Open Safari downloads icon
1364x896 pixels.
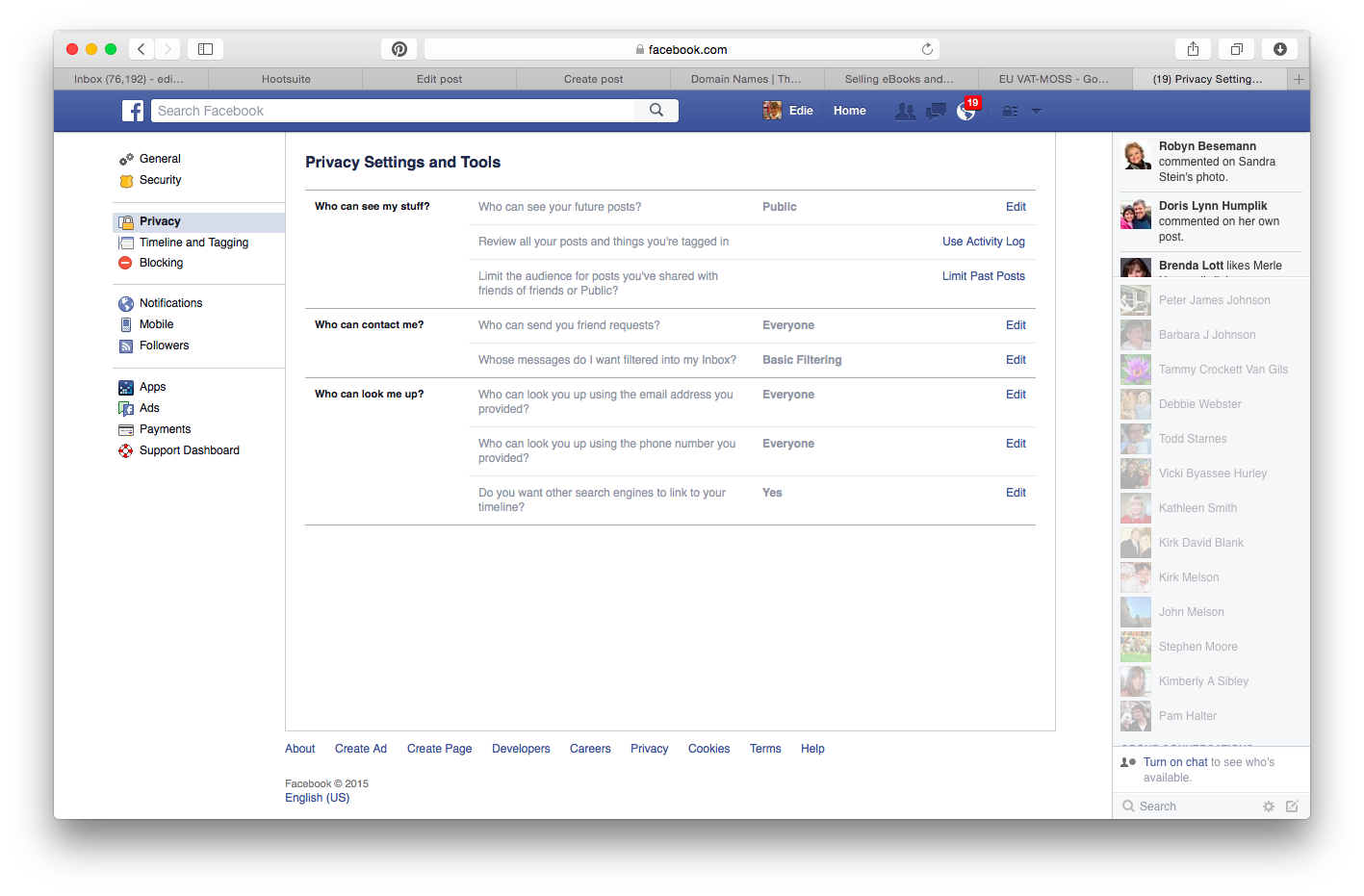click(1280, 49)
